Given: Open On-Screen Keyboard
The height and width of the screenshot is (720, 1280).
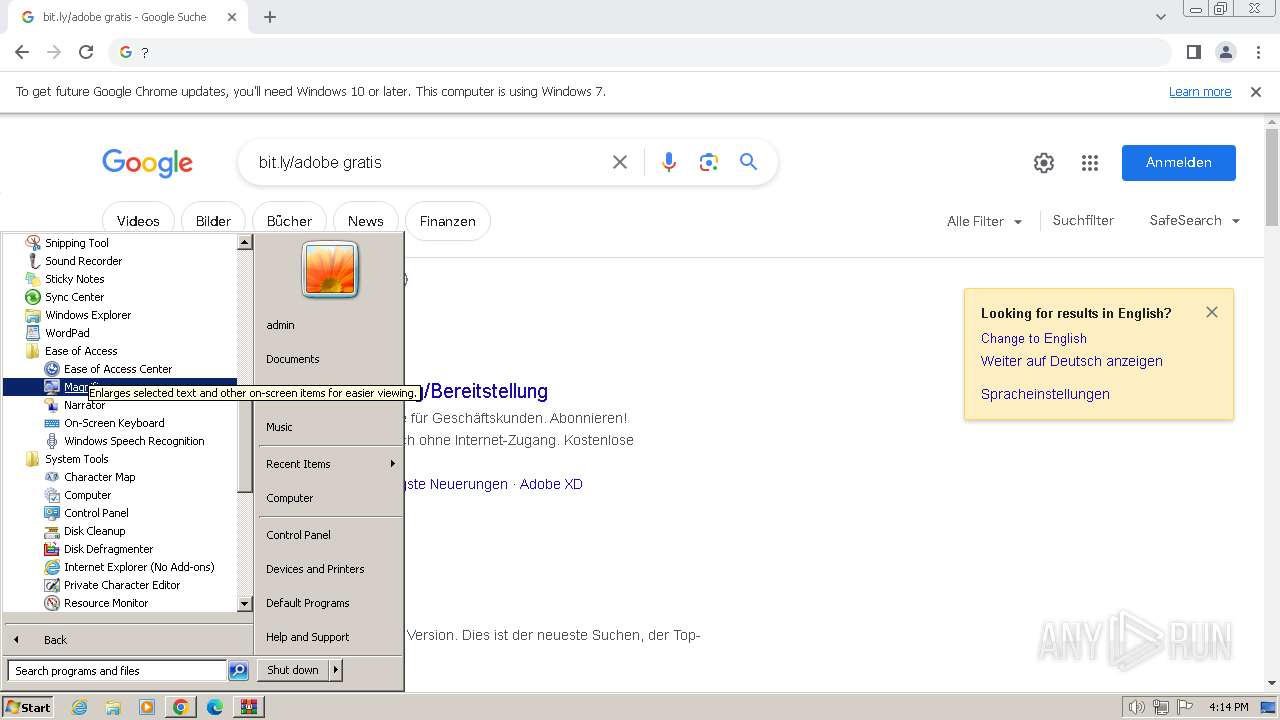Looking at the screenshot, I should pyautogui.click(x=114, y=423).
